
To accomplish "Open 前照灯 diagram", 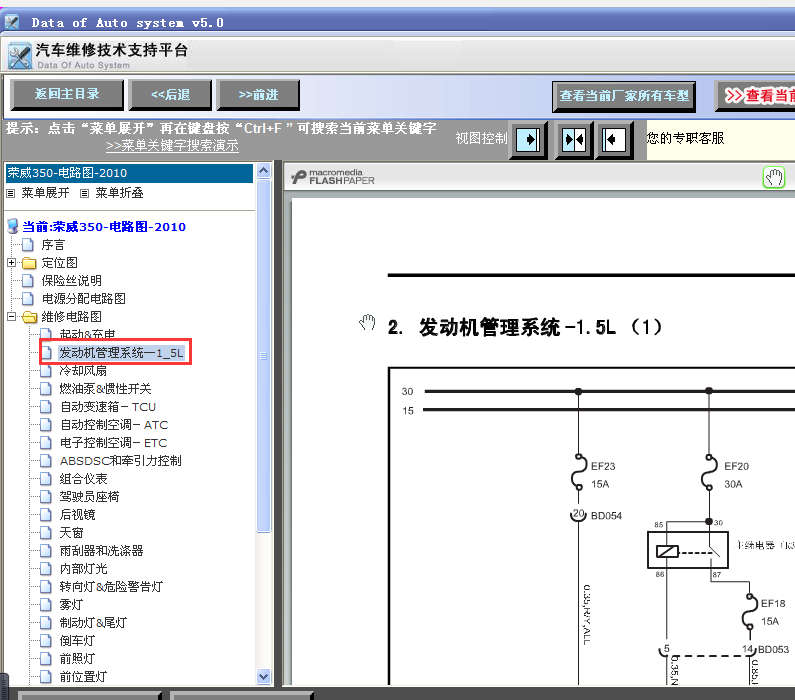I will [77, 658].
